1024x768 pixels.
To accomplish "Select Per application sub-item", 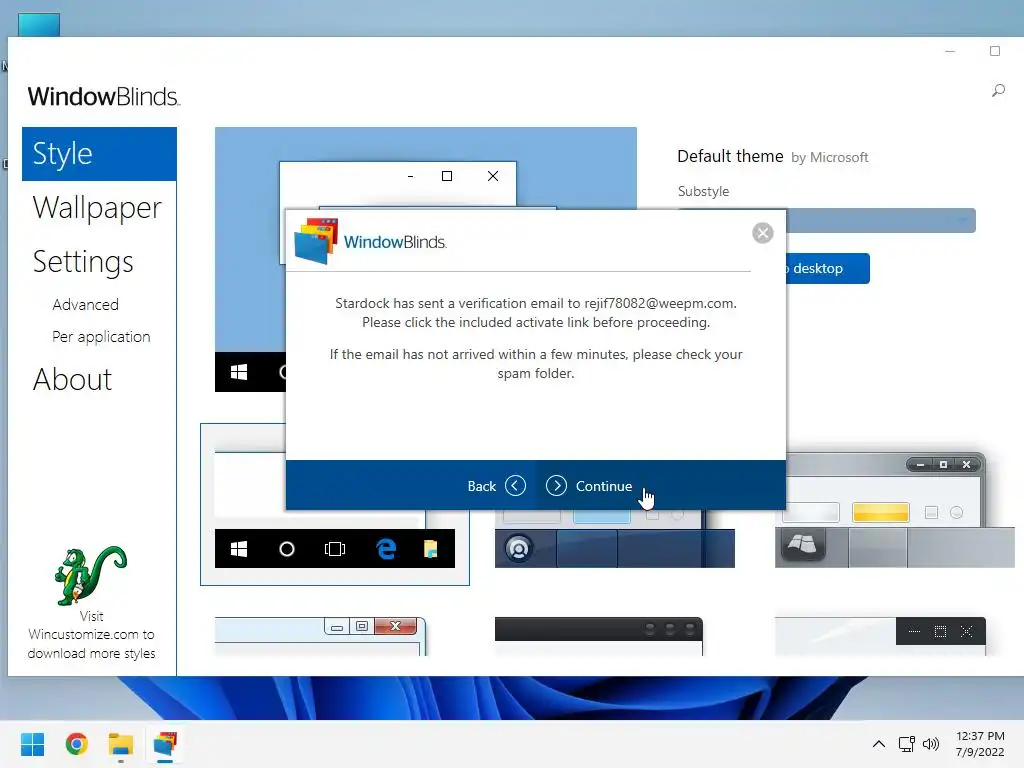I will 101,337.
